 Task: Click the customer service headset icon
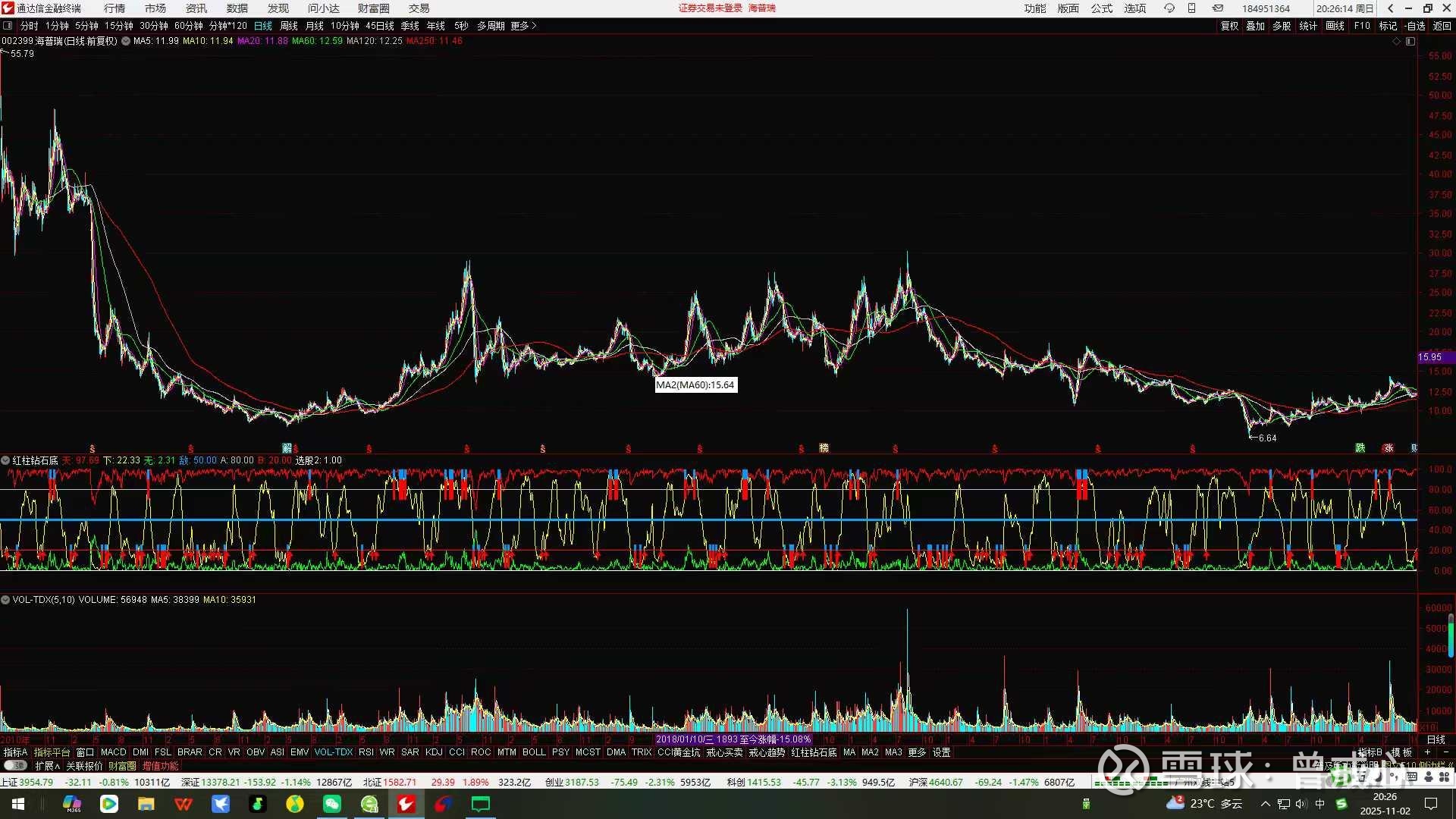pyautogui.click(x=1169, y=8)
